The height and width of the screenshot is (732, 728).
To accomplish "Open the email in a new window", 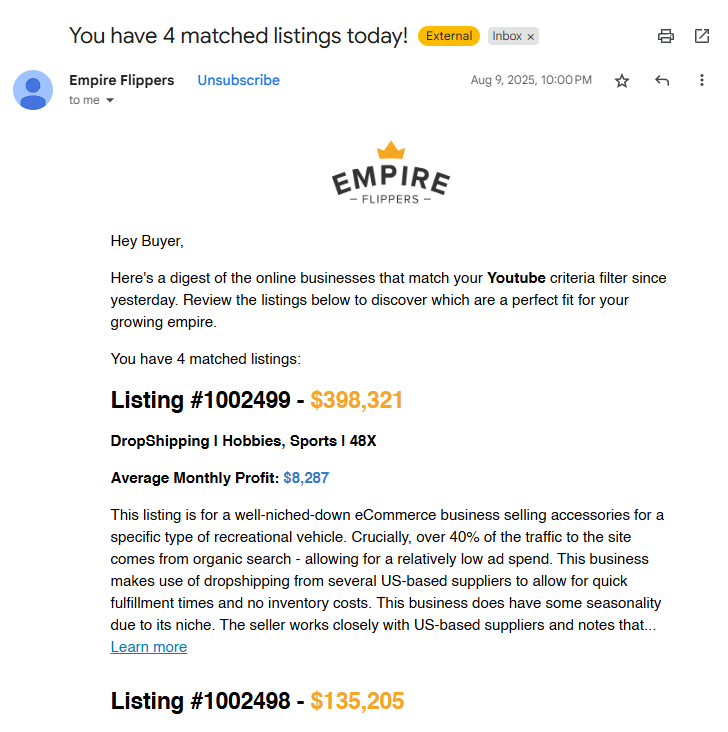I will click(702, 36).
